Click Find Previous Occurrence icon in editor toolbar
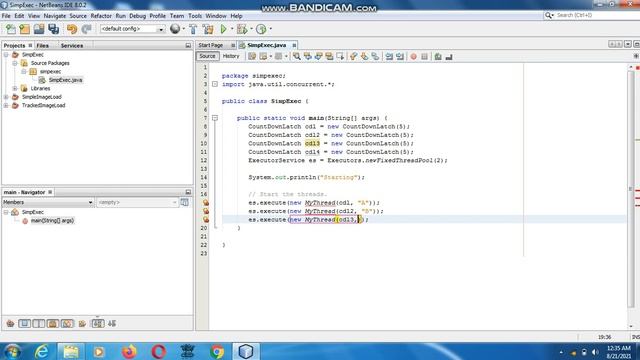The image size is (640, 360). 307,57
